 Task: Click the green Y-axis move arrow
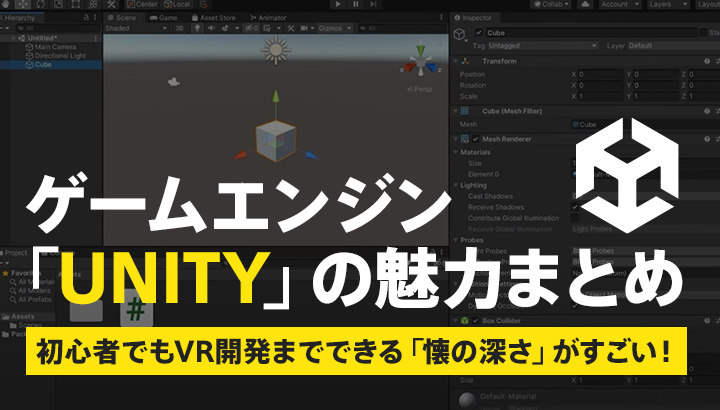click(x=276, y=96)
